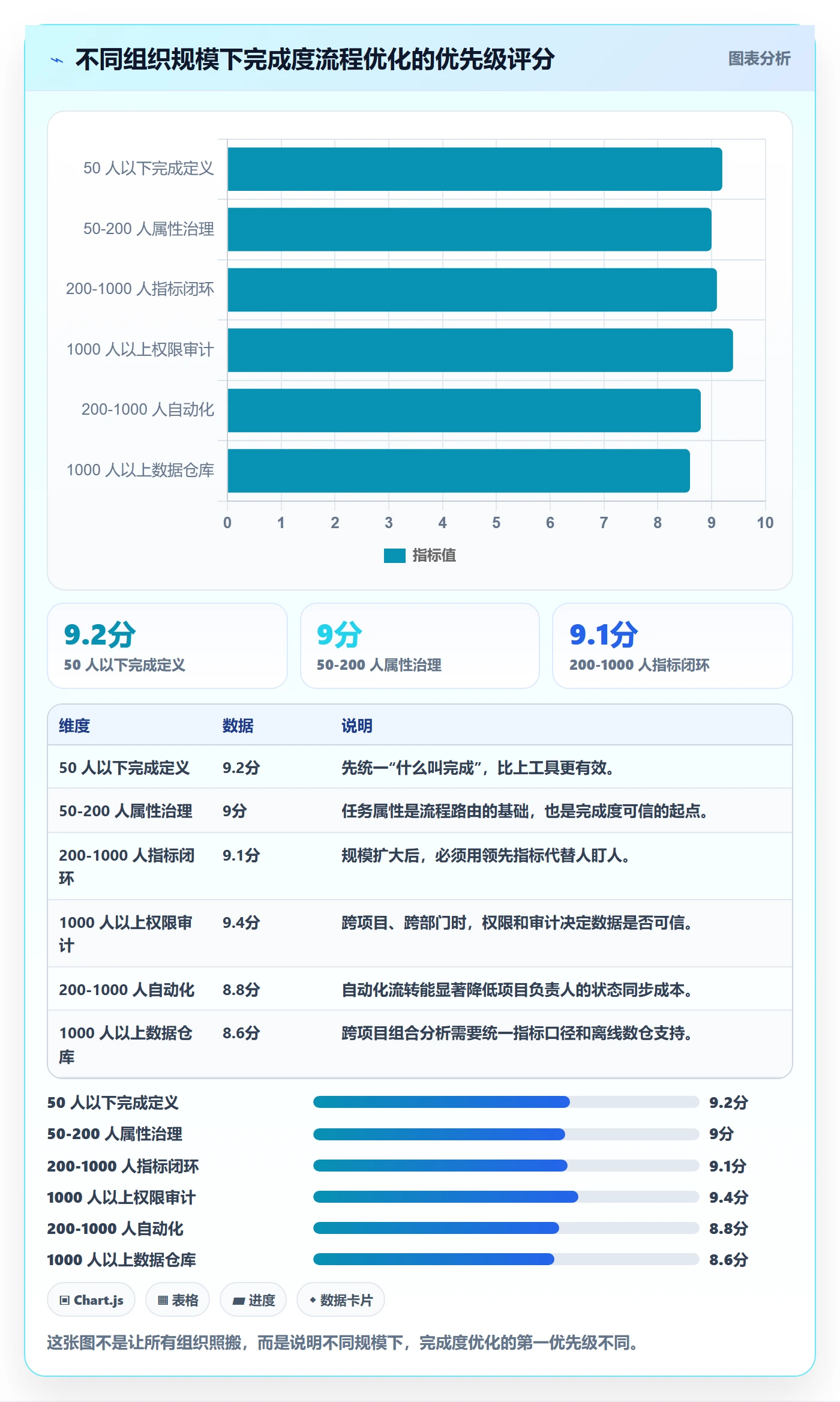This screenshot has height=1402, width=840.
Task: Select the 8.6分 value in the table
Action: tap(241, 1033)
